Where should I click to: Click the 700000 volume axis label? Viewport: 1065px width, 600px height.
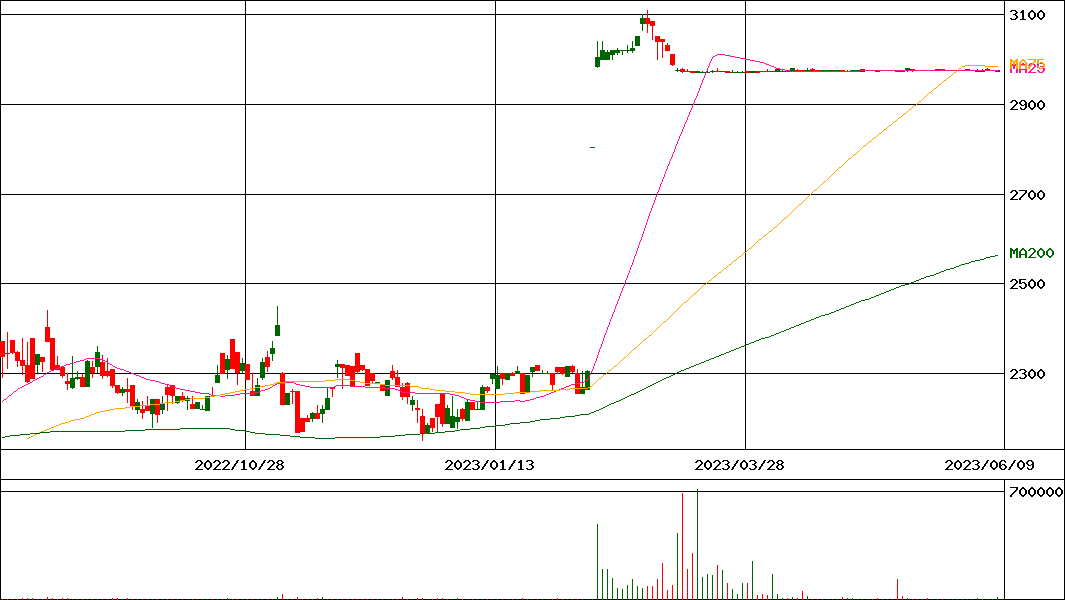click(1034, 492)
